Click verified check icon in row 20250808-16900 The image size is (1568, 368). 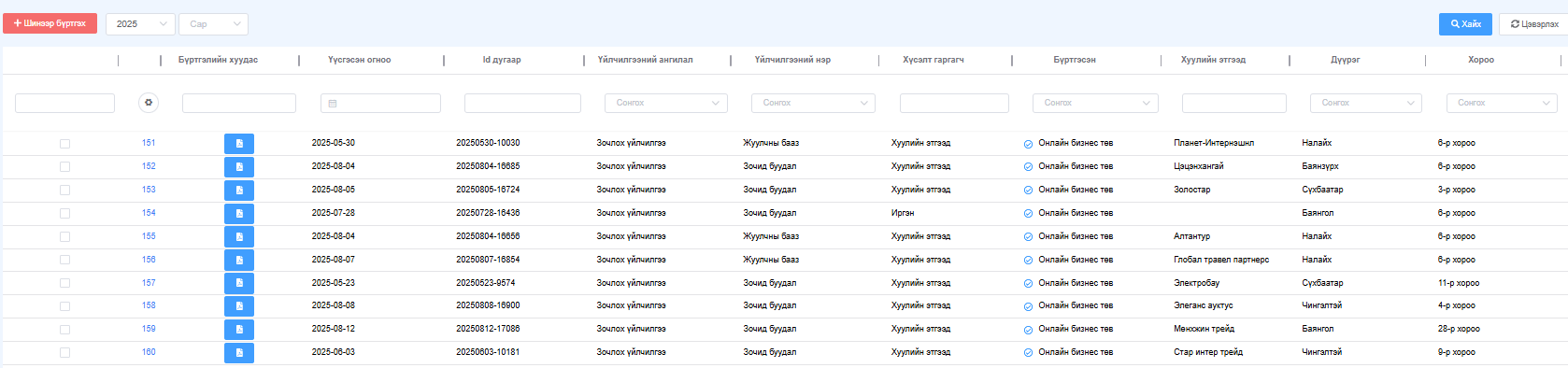click(1028, 306)
